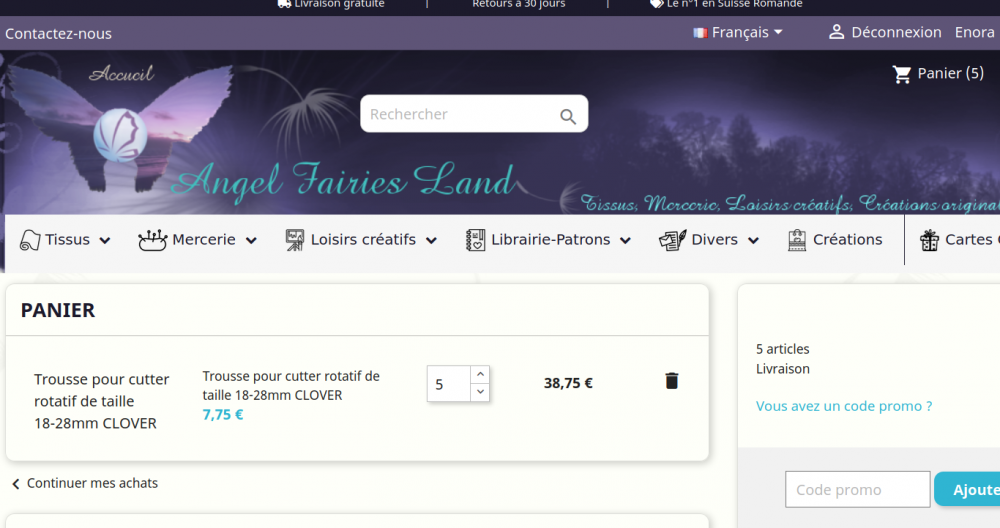Click Vous avez un code promo link
The width and height of the screenshot is (1000, 528).
click(x=844, y=406)
